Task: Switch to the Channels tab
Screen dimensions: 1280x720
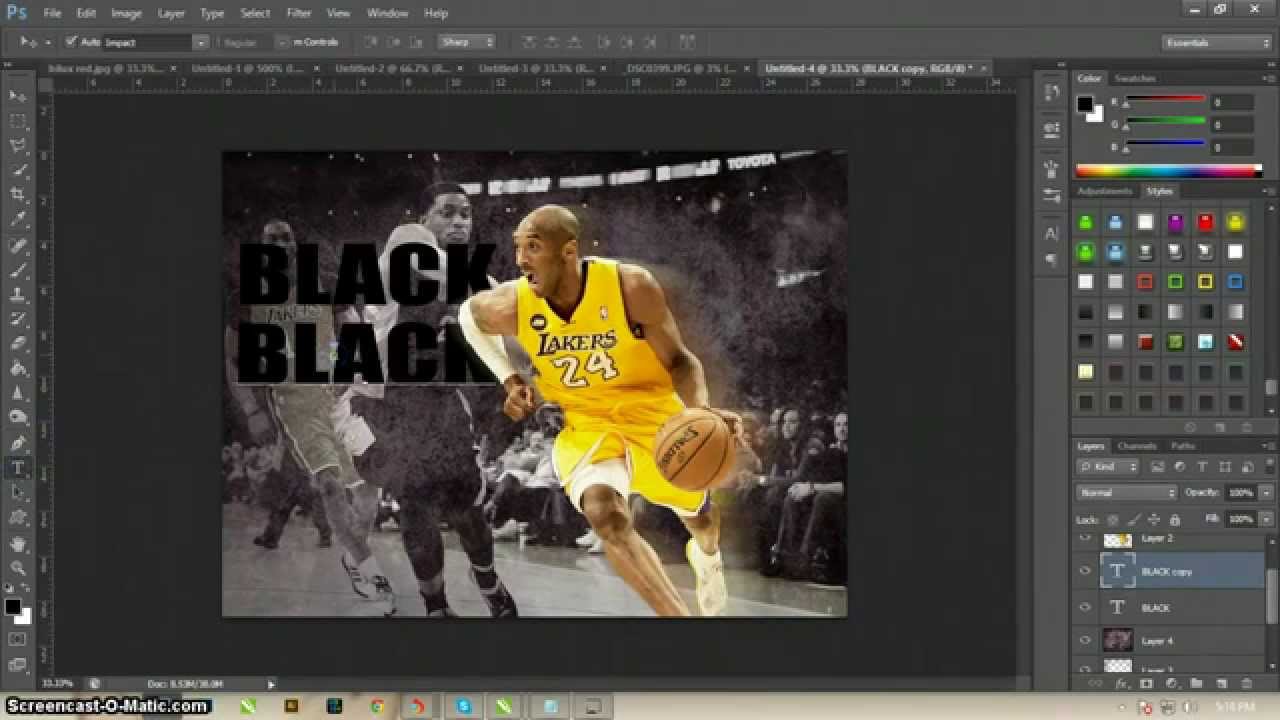Action: [x=1137, y=446]
